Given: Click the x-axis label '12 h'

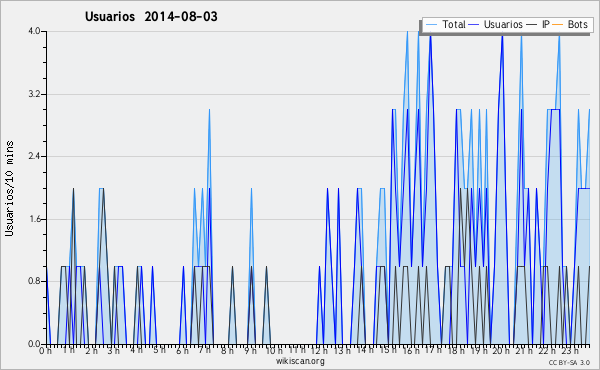Looking at the screenshot, I should pos(319,351).
